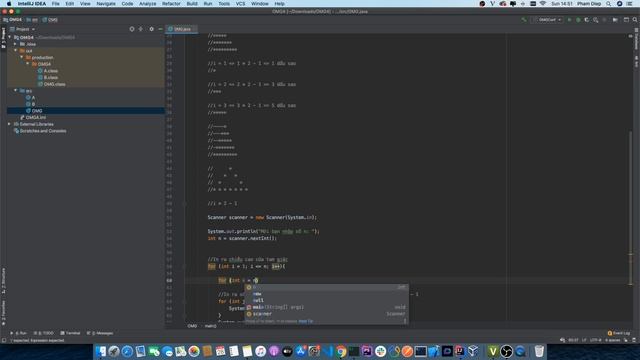Click the collapse all icon in Project panel
This screenshot has width=640, height=360.
click(141, 29)
